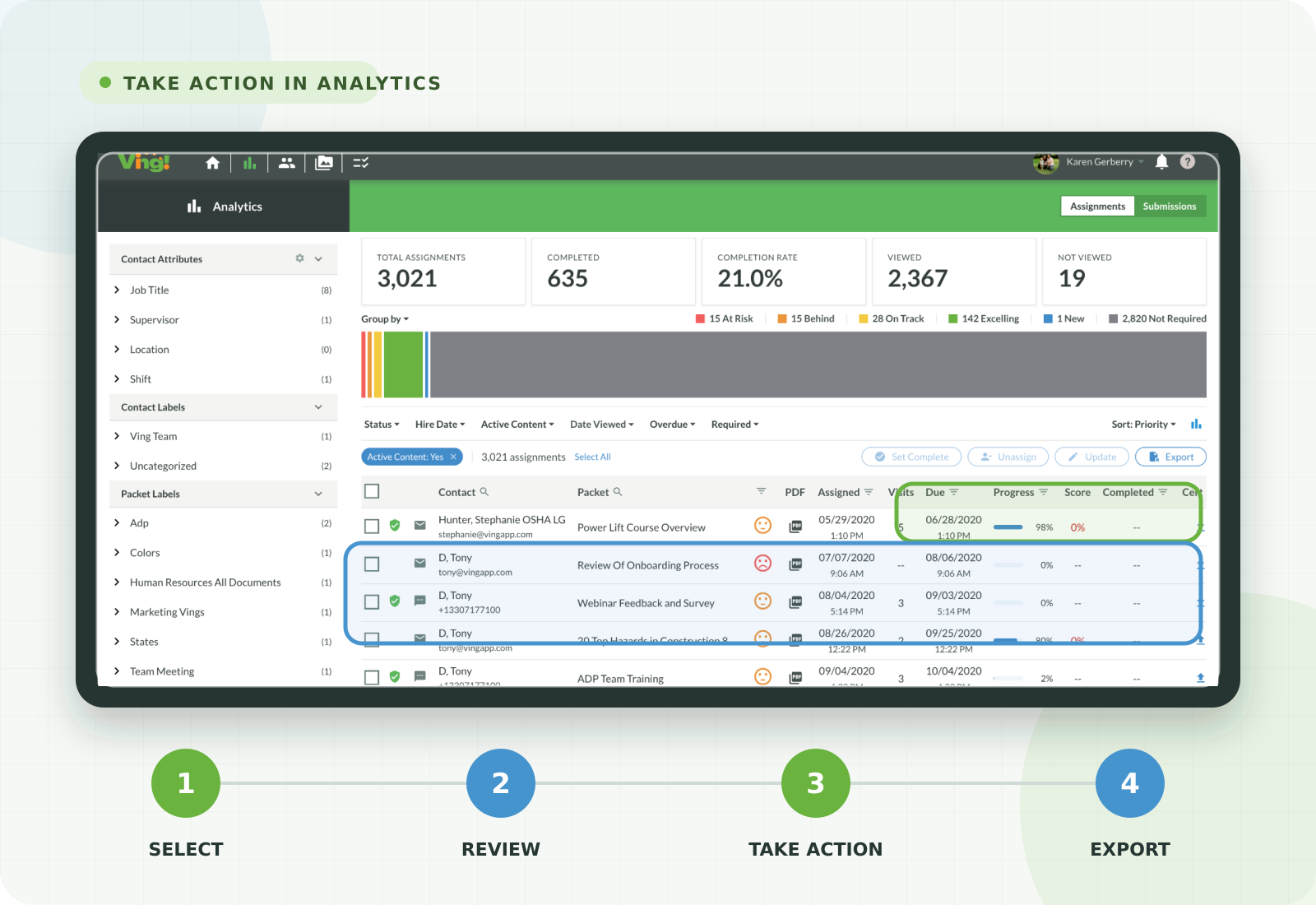Check the Webinar Feedback and Survey row checkbox
The height and width of the screenshot is (905, 1316).
[372, 601]
